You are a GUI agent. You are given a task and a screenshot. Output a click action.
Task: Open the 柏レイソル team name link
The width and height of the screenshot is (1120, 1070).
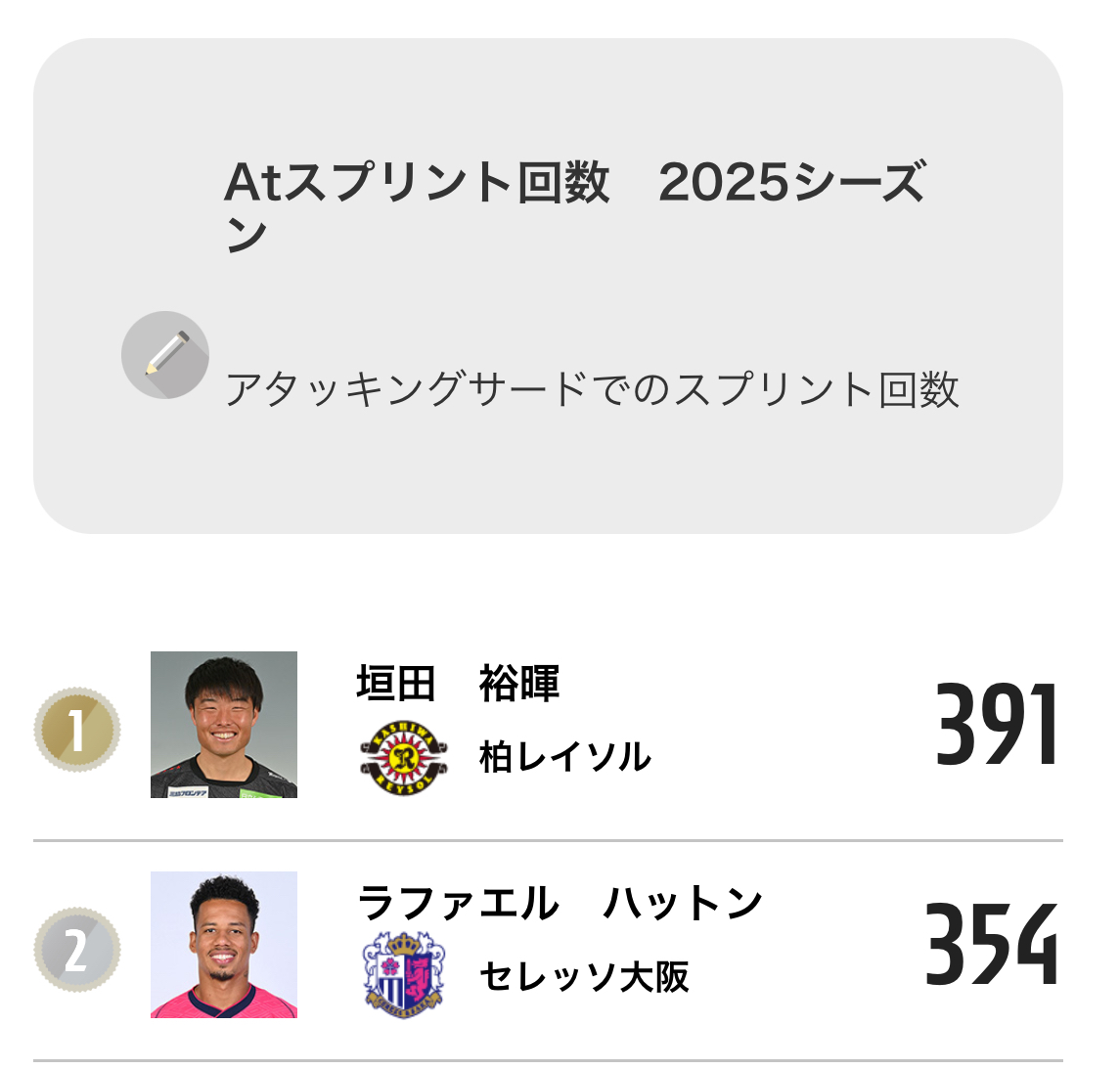coord(565,757)
